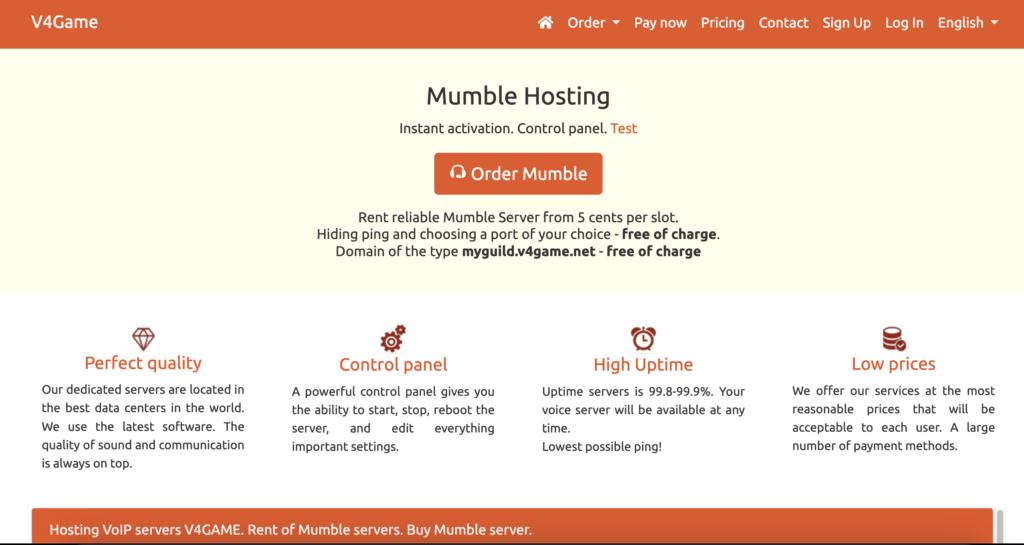The image size is (1024, 545).
Task: Click the Sign Up link
Action: point(846,23)
